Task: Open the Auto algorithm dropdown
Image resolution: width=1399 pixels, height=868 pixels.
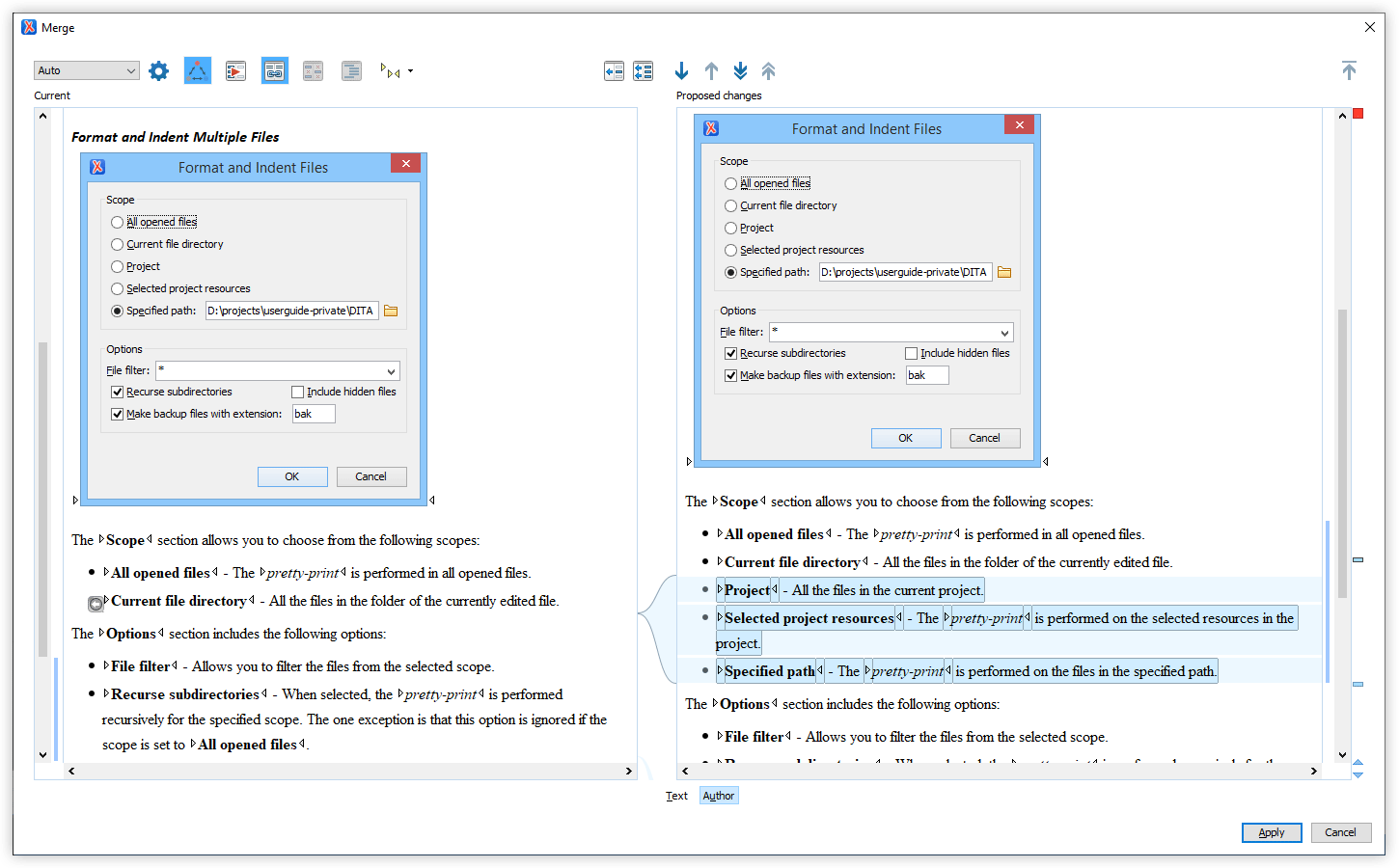Action: 87,70
